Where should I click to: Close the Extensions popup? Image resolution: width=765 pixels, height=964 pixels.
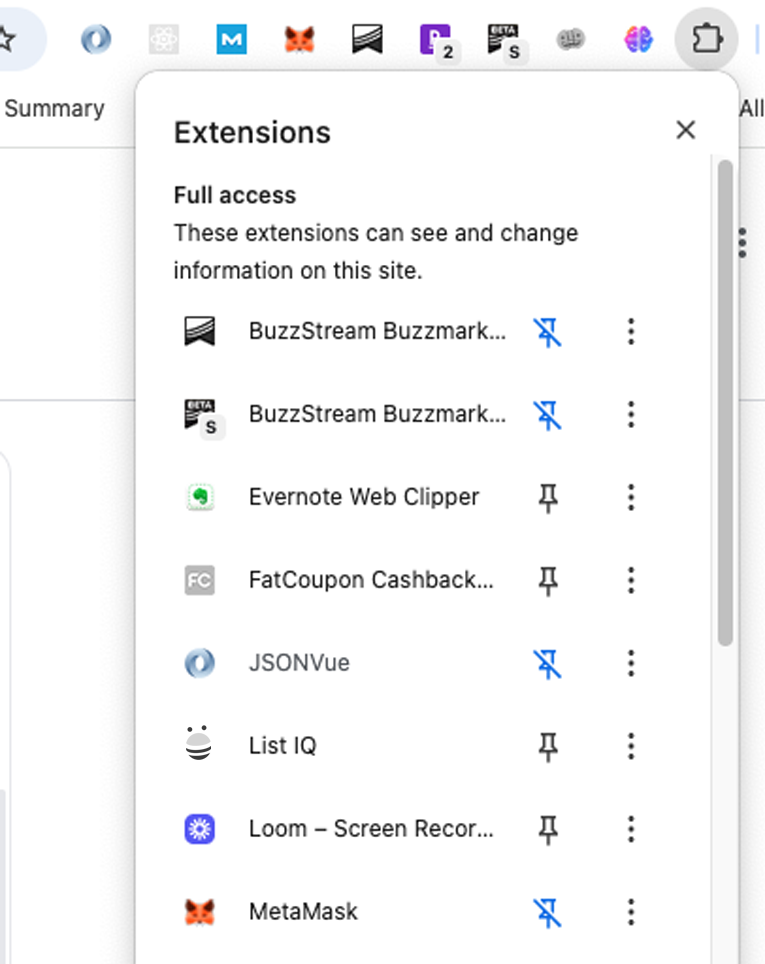(x=686, y=130)
